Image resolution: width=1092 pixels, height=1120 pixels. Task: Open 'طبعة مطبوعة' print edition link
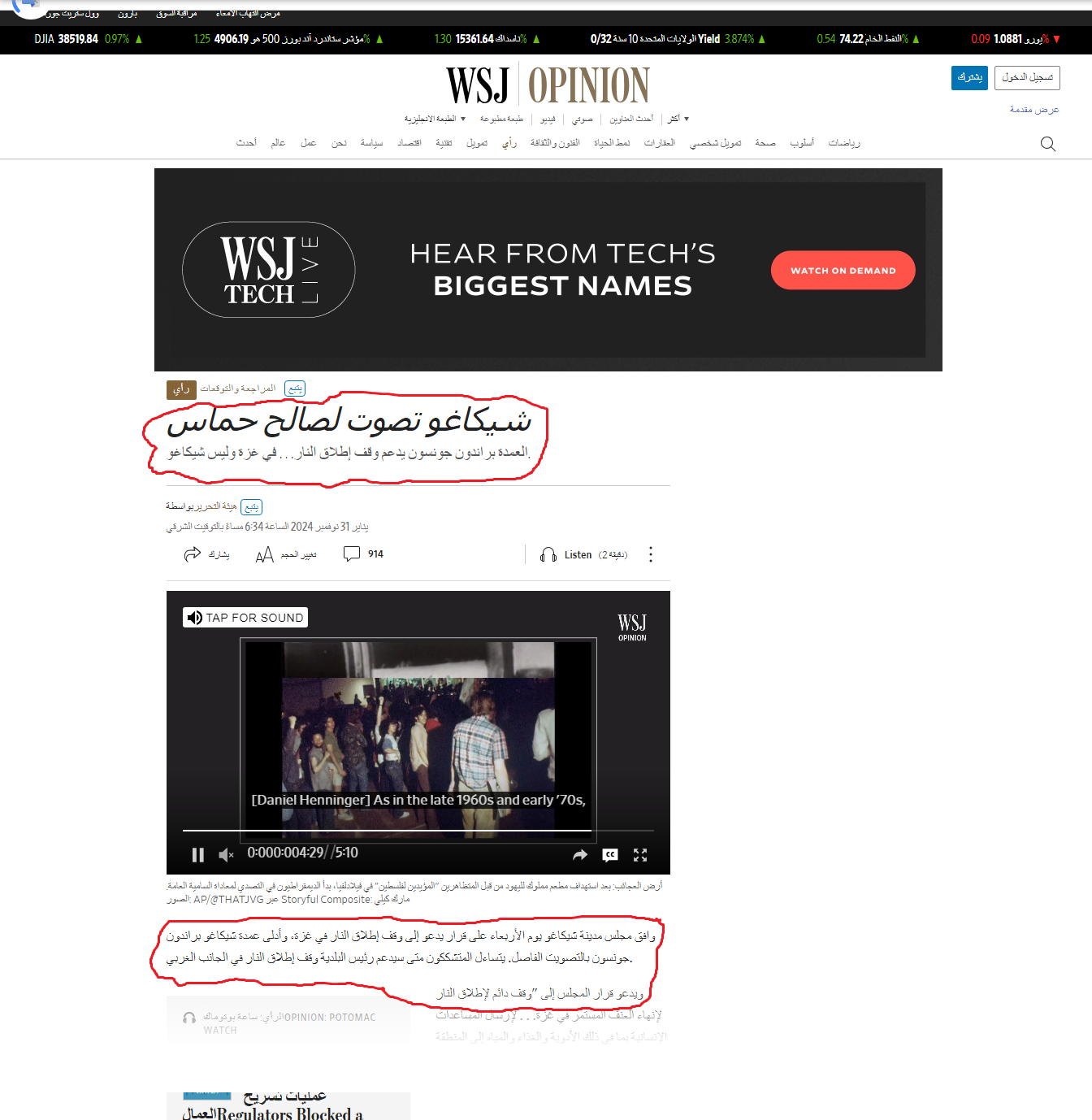pyautogui.click(x=501, y=119)
